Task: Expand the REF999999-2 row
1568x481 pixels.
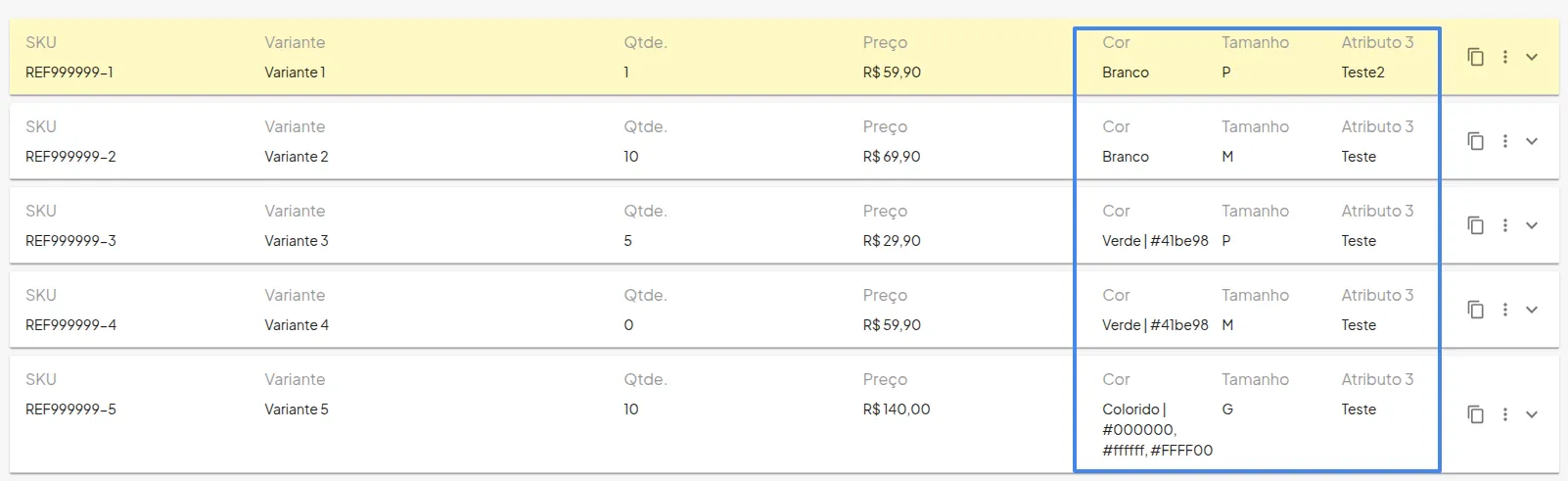Action: pyautogui.click(x=1532, y=141)
